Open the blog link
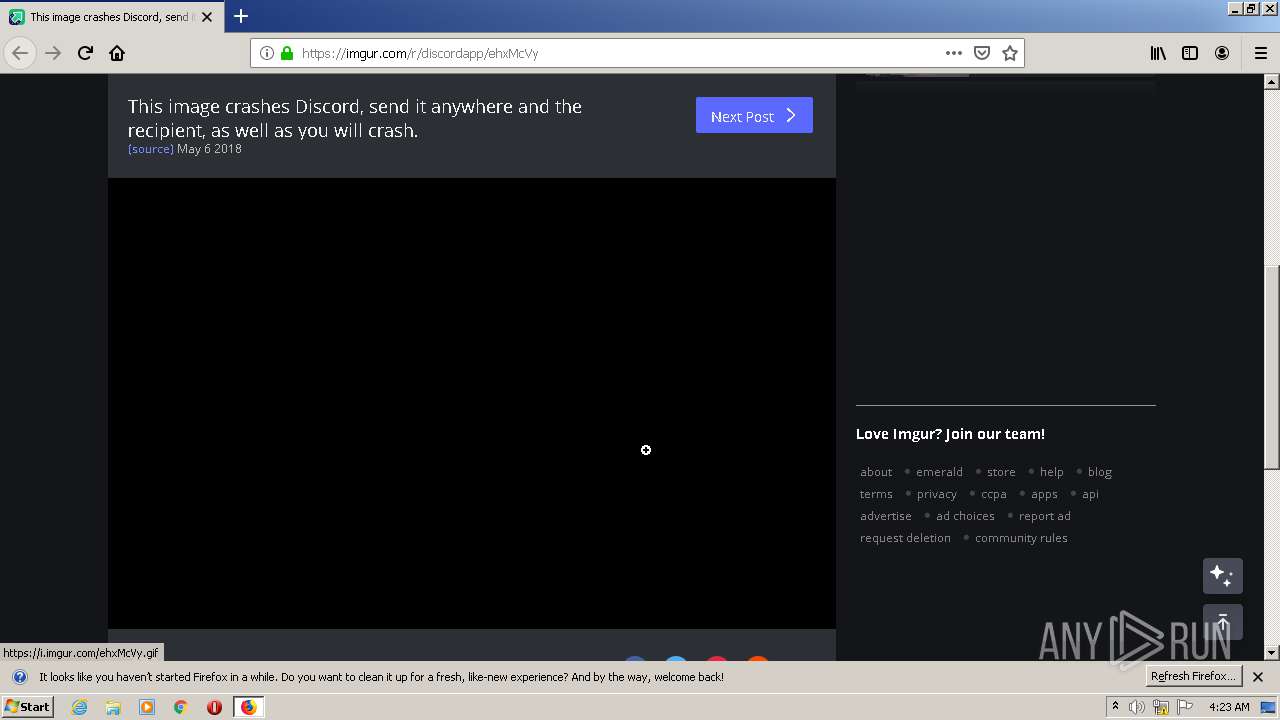The width and height of the screenshot is (1280, 720). click(x=1100, y=472)
